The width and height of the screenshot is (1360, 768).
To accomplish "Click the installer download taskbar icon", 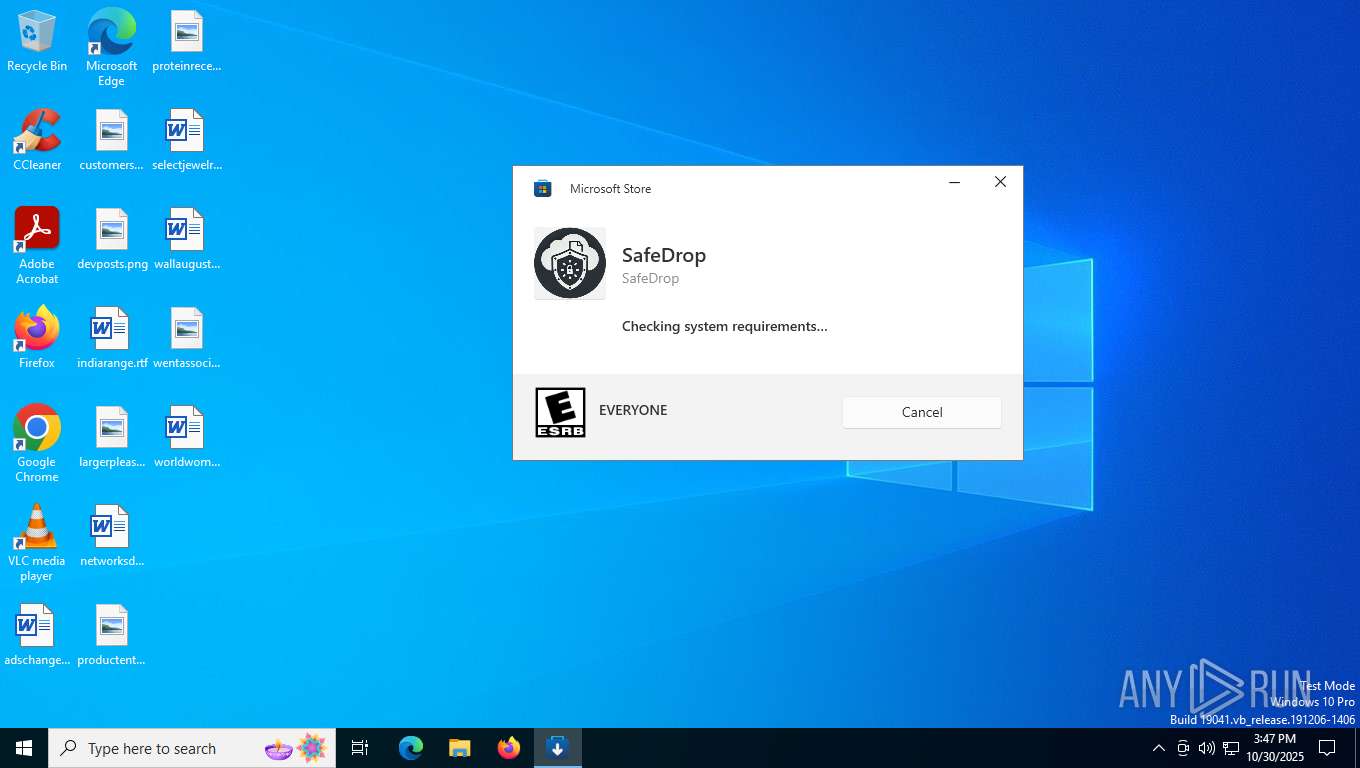I will pos(558,748).
